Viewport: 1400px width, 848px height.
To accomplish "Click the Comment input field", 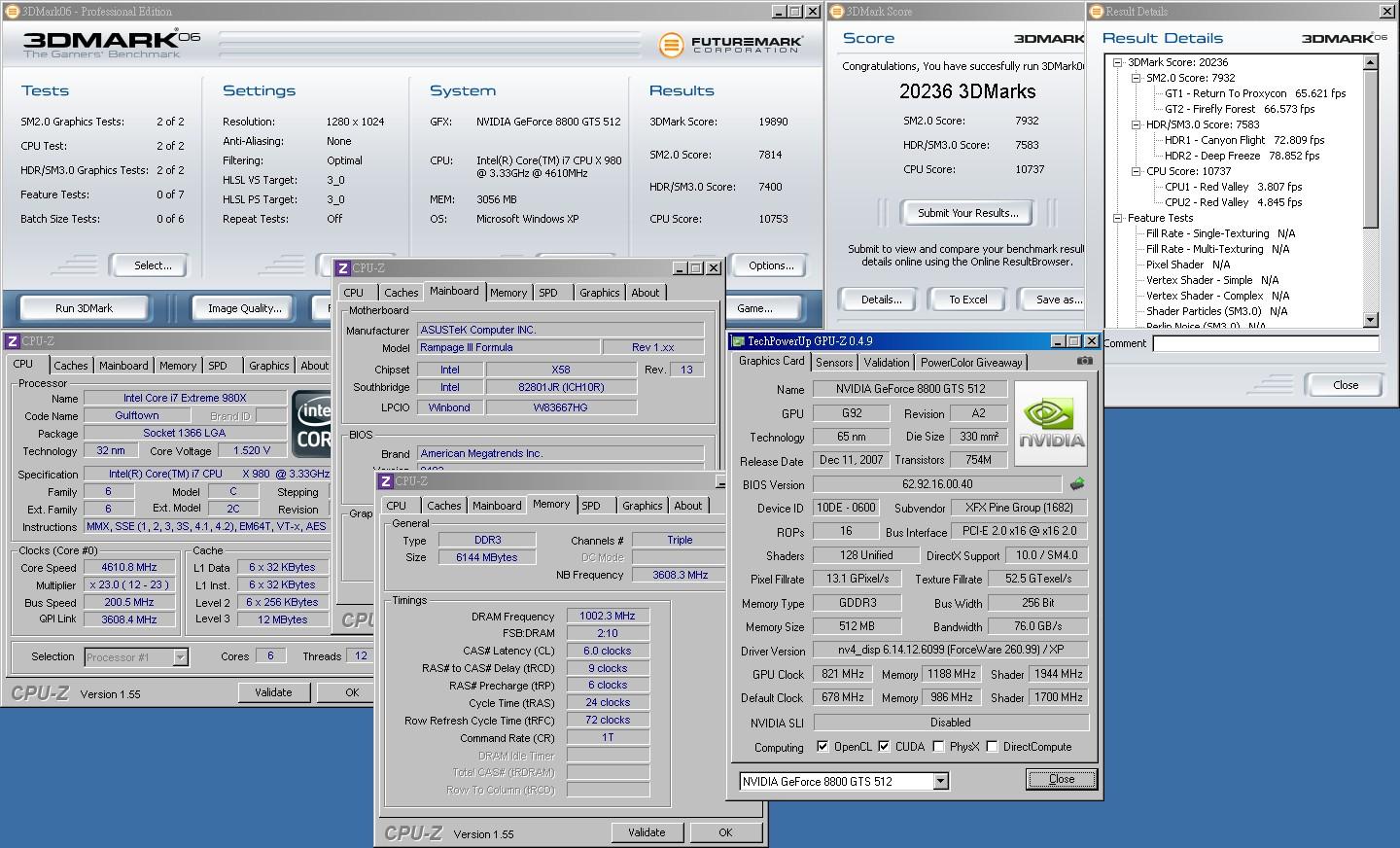I will click(1265, 343).
